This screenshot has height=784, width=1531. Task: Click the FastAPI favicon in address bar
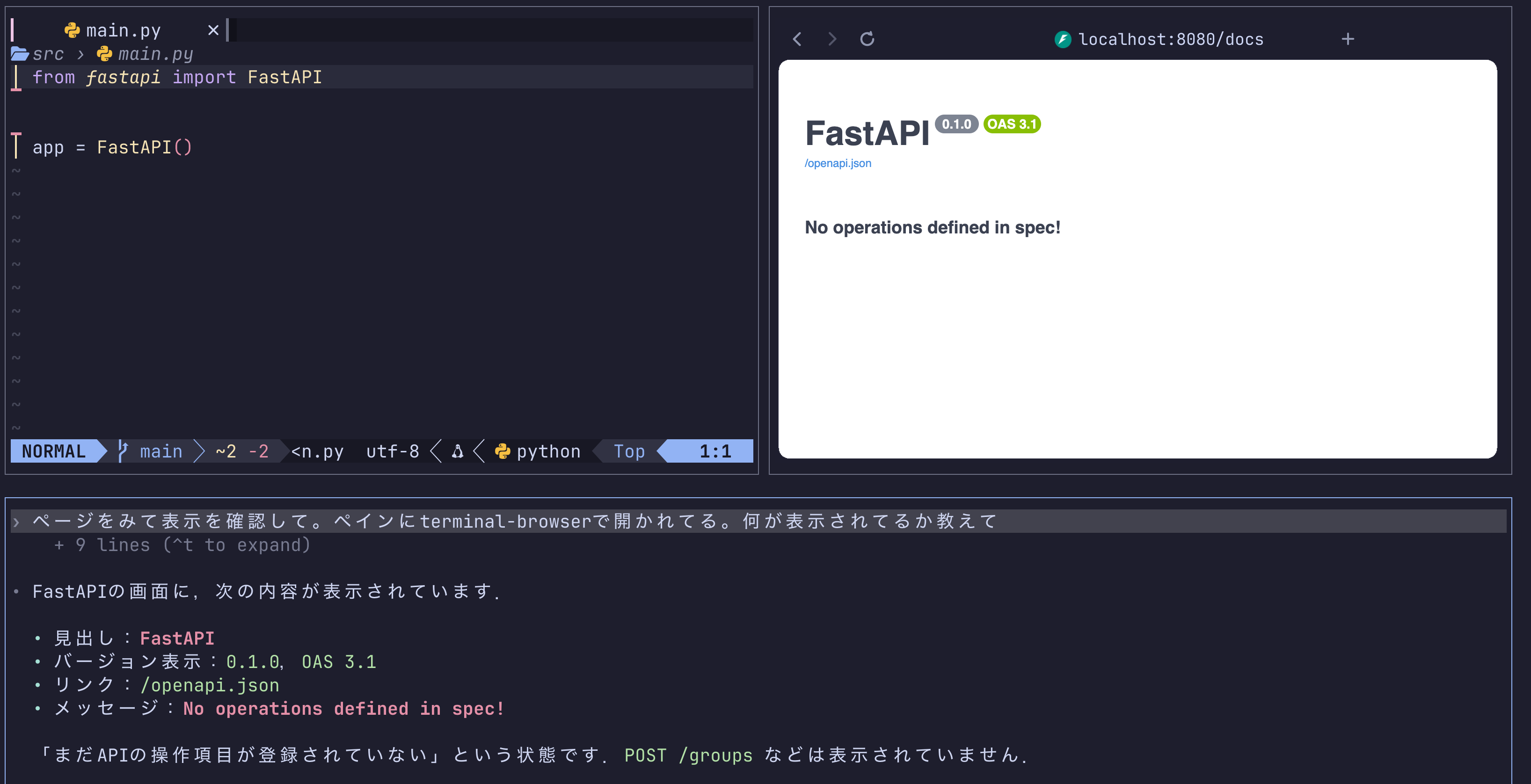coord(1063,40)
